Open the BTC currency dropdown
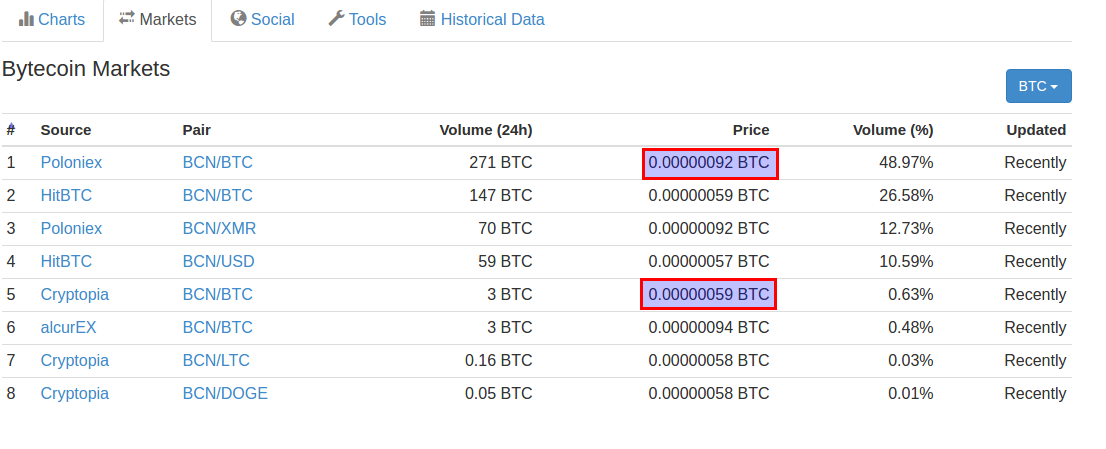The width and height of the screenshot is (1106, 449). [x=1038, y=86]
